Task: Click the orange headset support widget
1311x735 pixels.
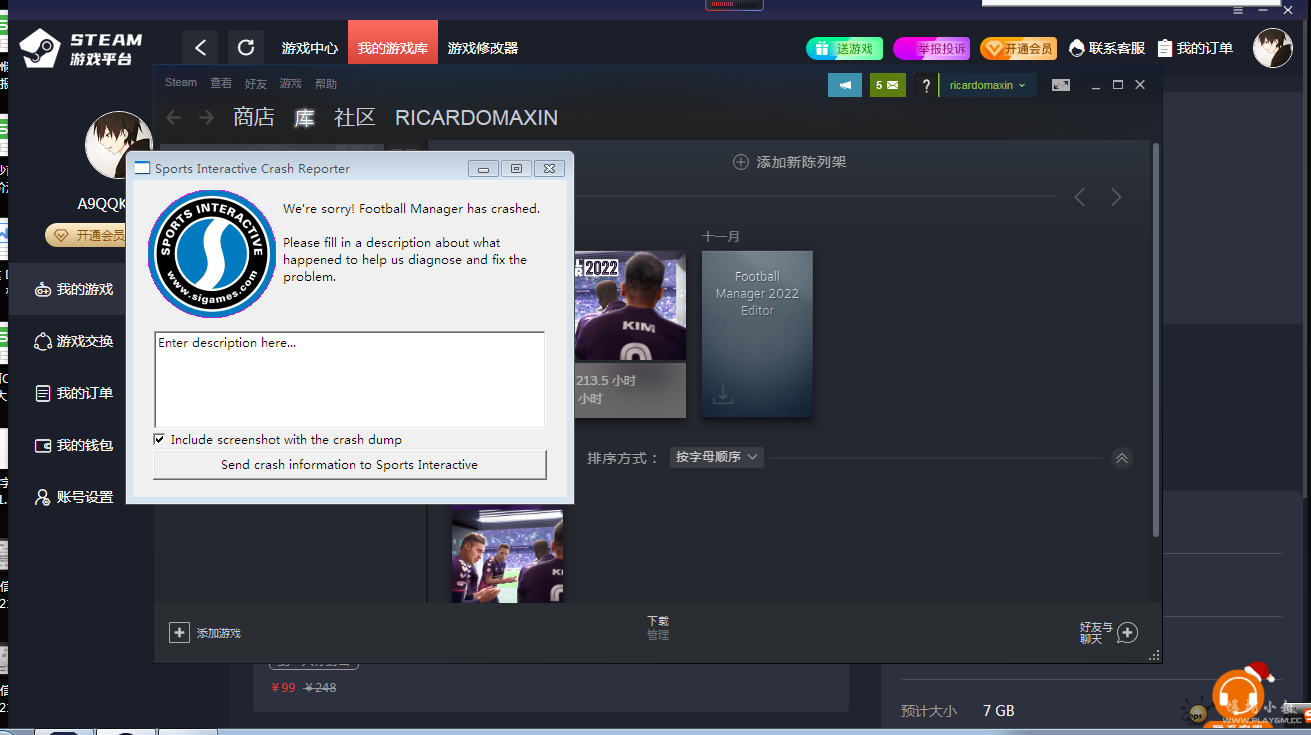Action: (x=1238, y=694)
